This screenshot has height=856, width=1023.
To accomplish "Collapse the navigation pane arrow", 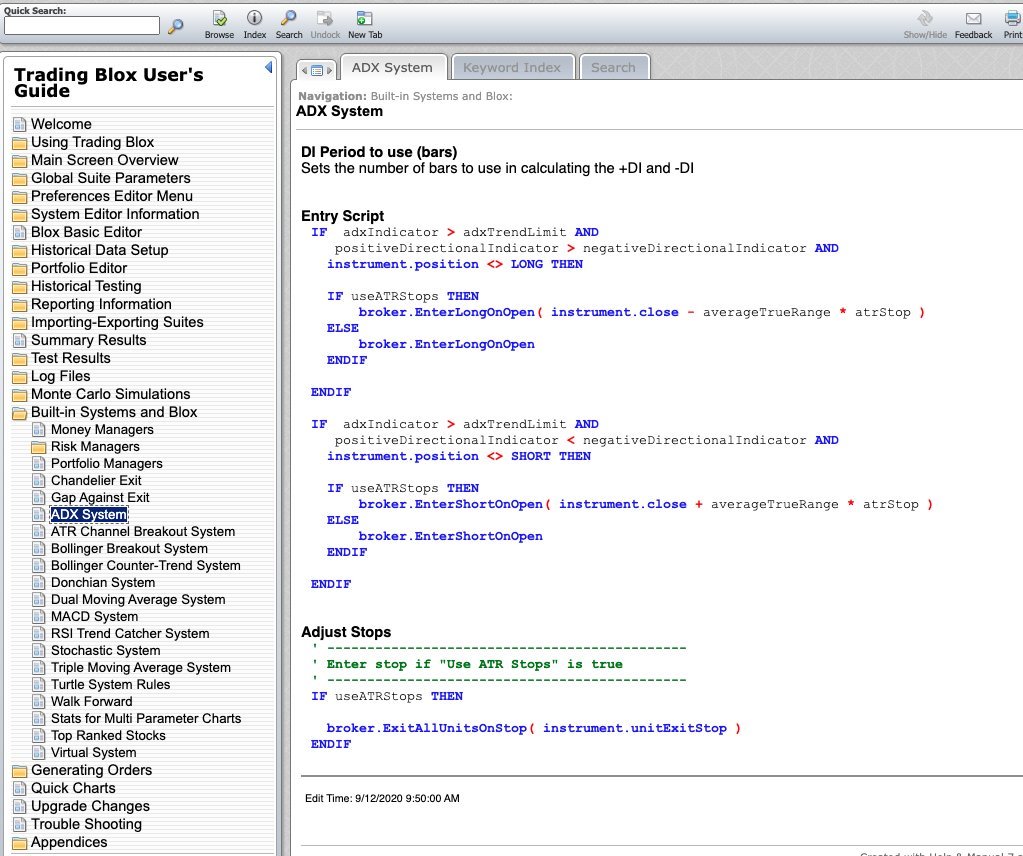I will coord(268,67).
